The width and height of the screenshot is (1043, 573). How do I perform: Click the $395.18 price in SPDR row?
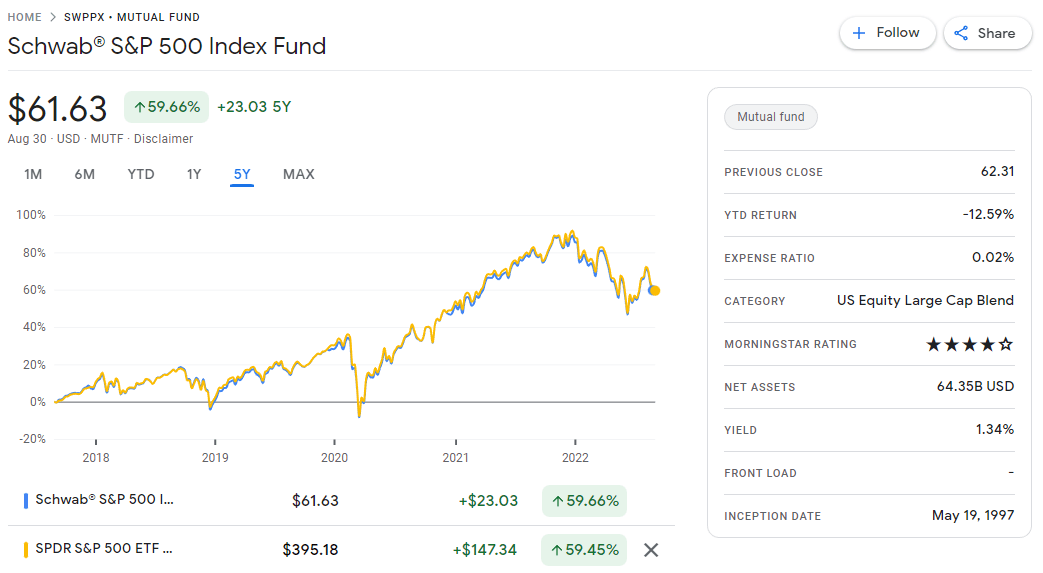[310, 550]
